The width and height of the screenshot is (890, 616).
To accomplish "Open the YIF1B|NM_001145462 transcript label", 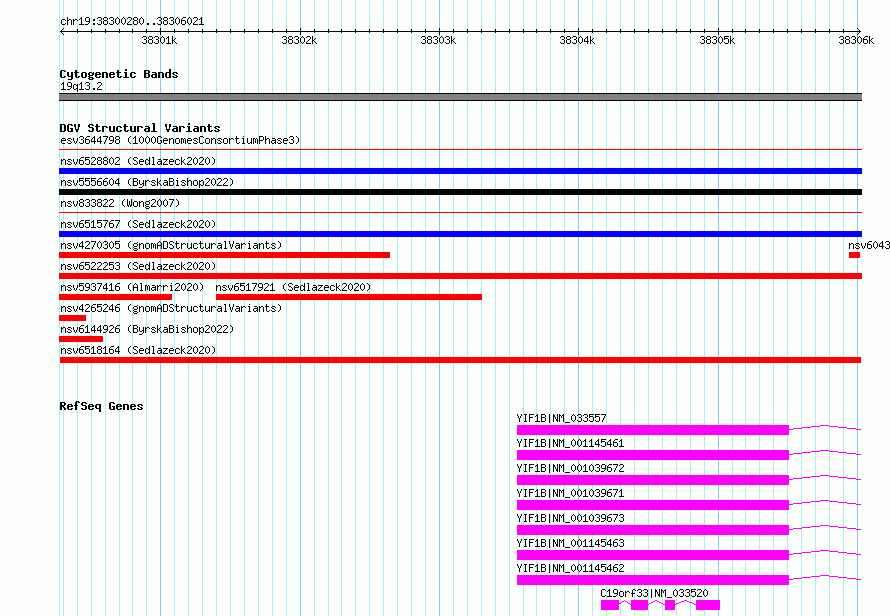I will [570, 568].
